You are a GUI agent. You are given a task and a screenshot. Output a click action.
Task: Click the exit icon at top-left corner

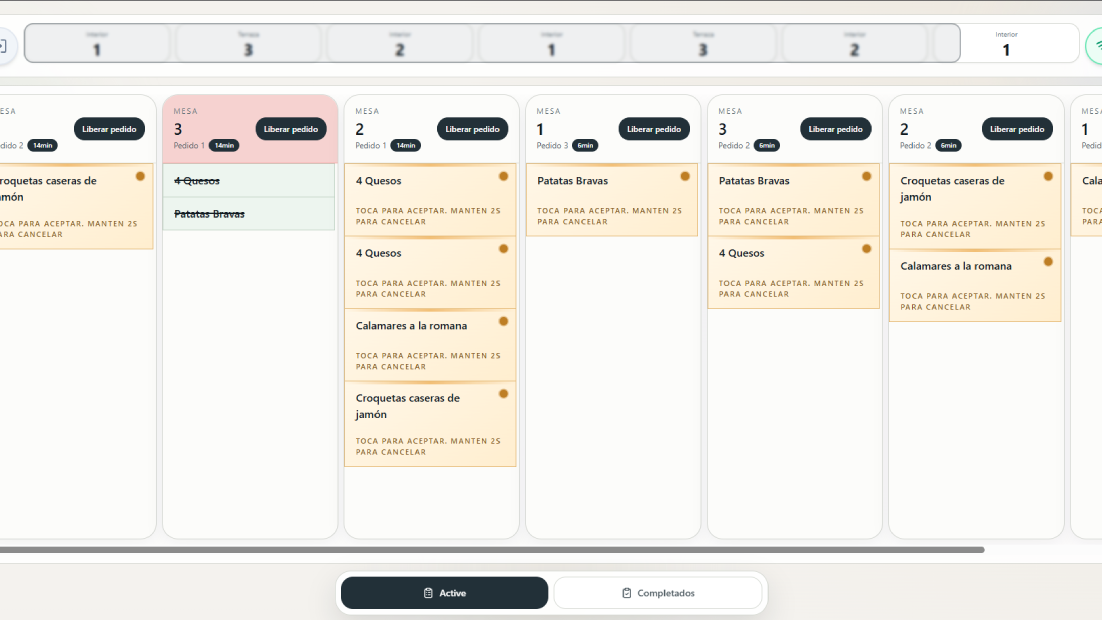click(x=4, y=46)
